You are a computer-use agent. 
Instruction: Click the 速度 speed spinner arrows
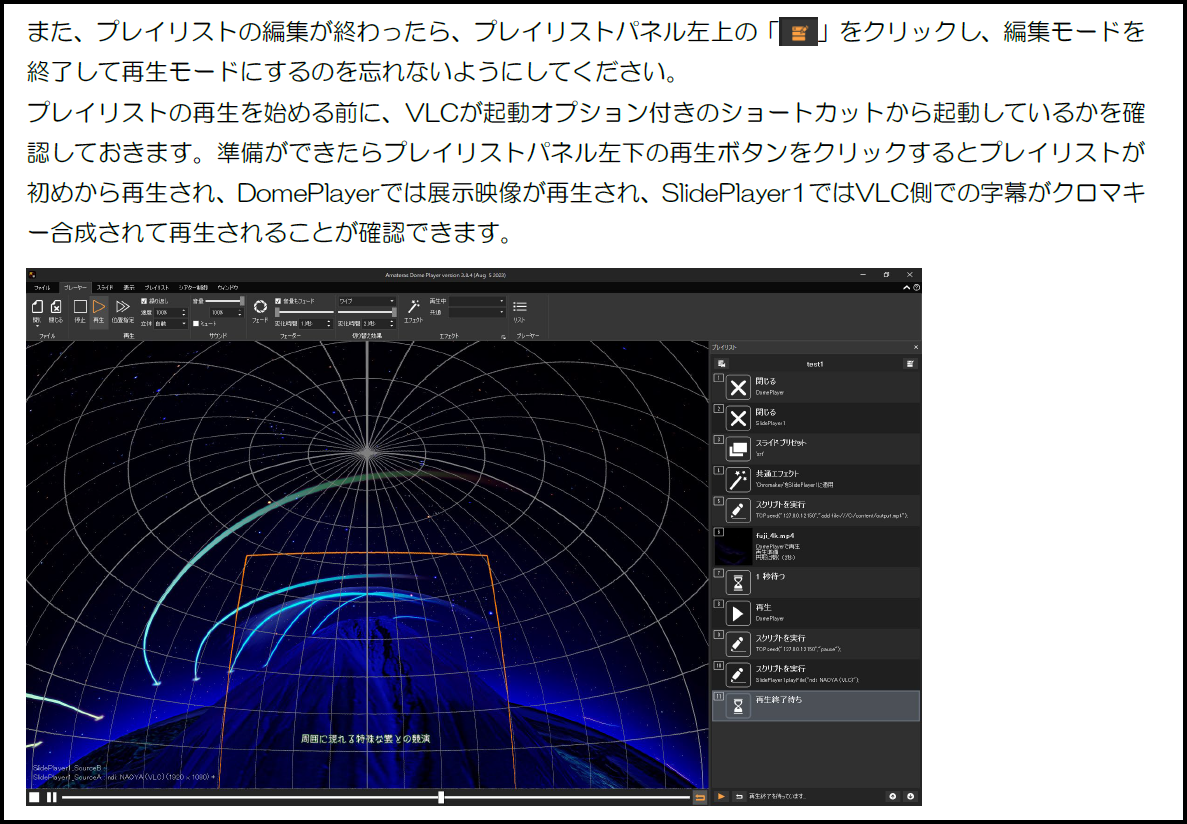click(184, 312)
